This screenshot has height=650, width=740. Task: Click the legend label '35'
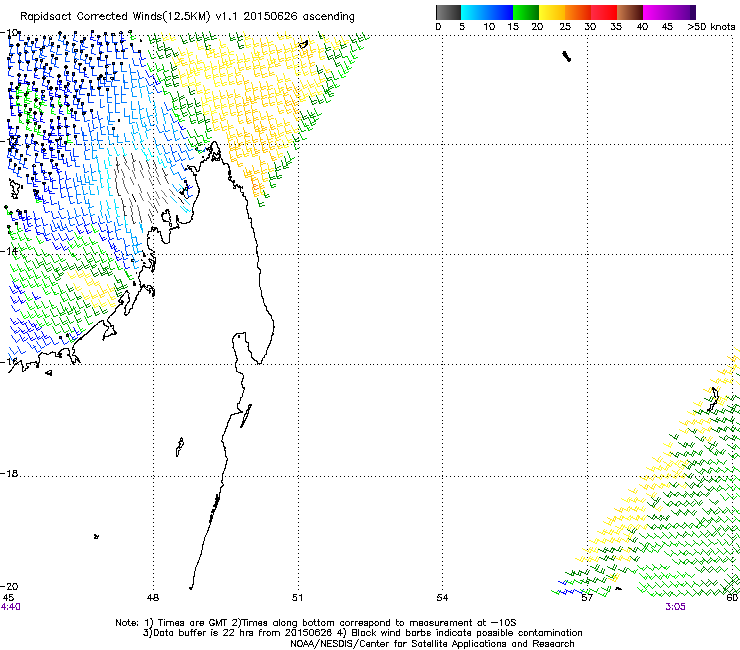[x=616, y=27]
